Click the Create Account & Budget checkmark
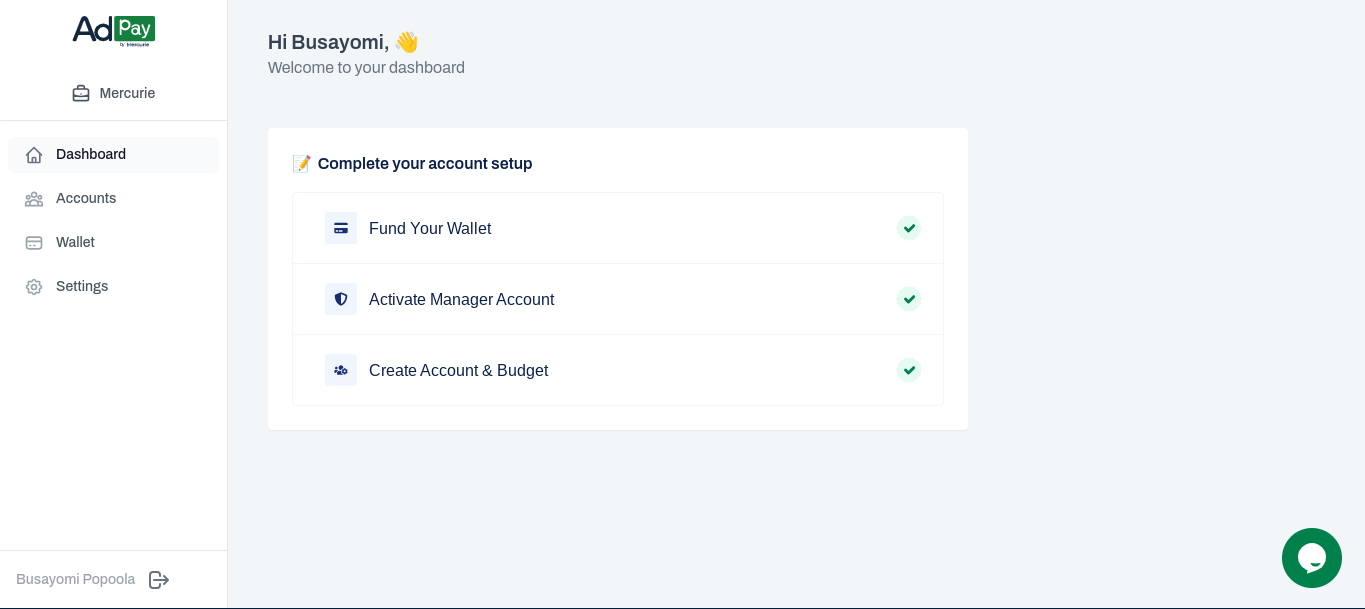 (909, 370)
